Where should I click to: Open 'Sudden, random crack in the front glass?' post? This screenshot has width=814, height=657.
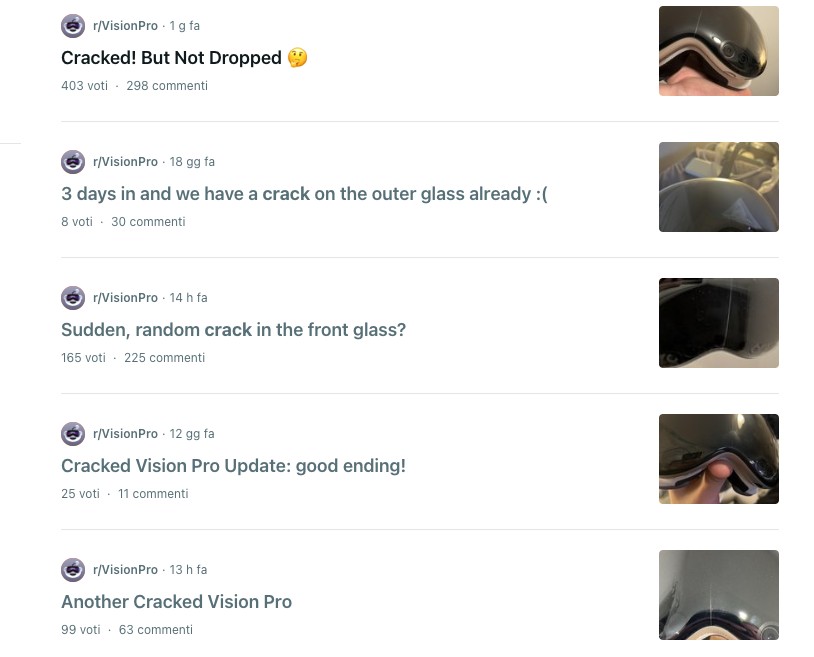click(x=234, y=330)
